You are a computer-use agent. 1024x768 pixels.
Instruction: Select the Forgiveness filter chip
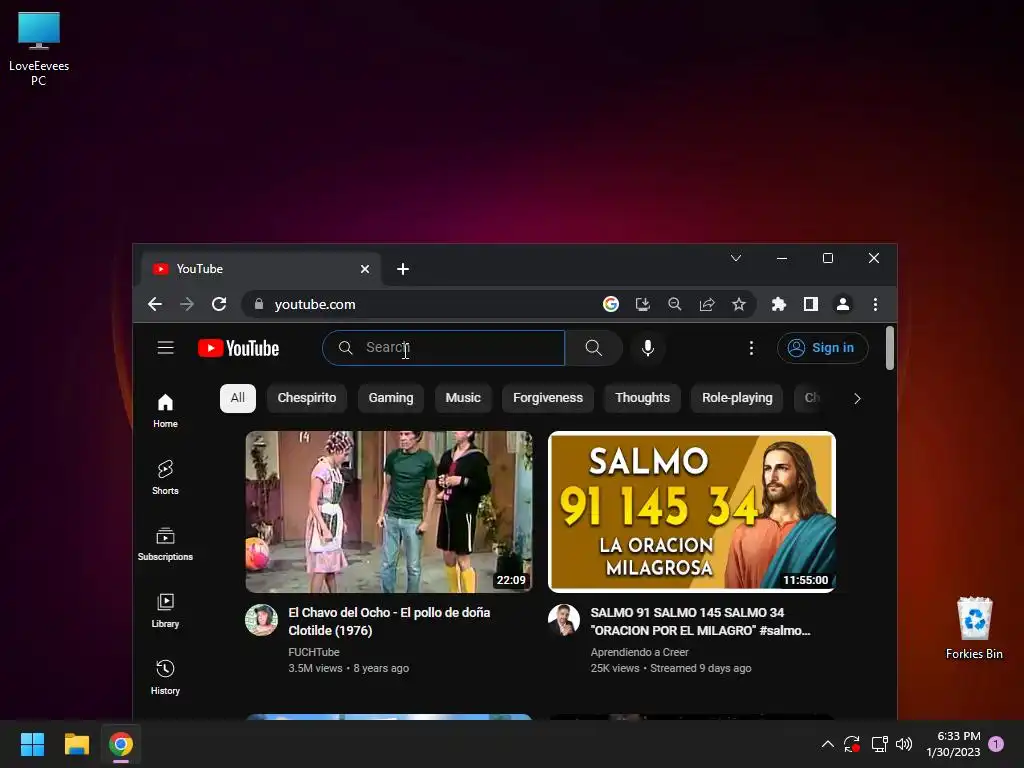click(547, 398)
